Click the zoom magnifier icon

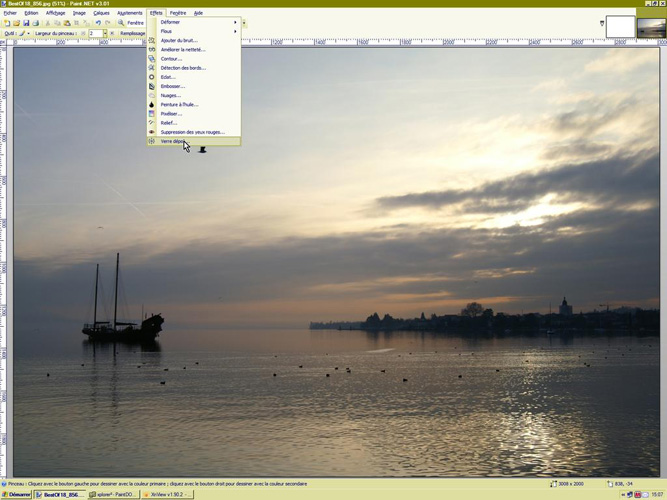[x=121, y=22]
